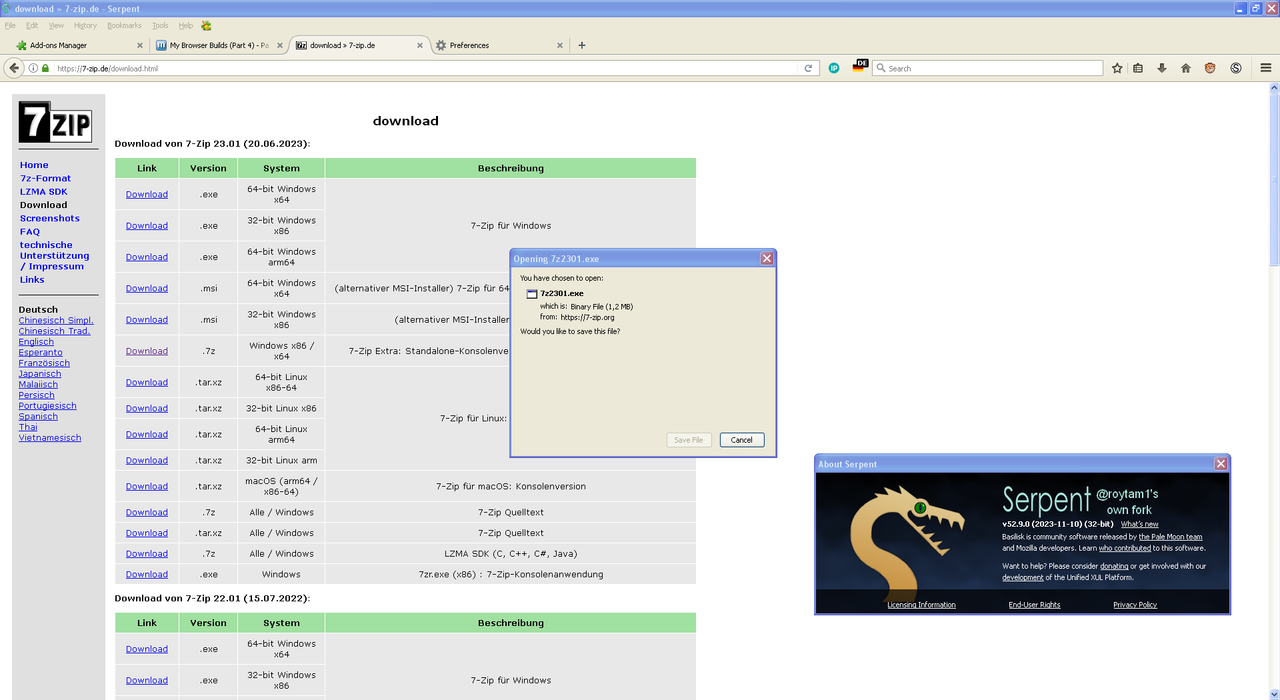Go back with the browser back arrow
This screenshot has height=700, width=1280.
coord(14,68)
